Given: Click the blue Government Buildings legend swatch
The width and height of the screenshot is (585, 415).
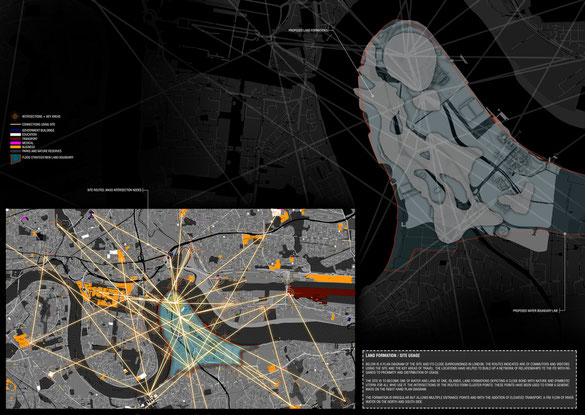Looking at the screenshot, I should [15, 130].
